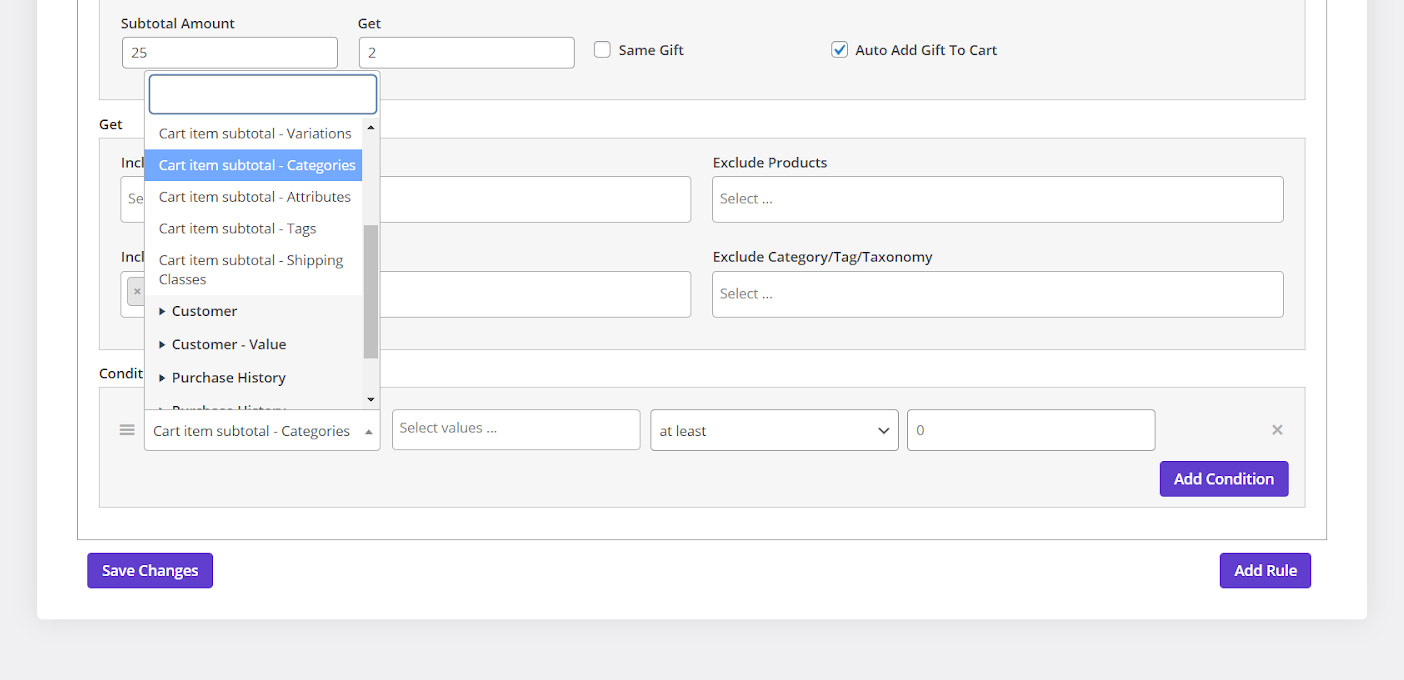Remove the selected tag chip in the Include field
Viewport: 1404px width, 680px height.
137,292
